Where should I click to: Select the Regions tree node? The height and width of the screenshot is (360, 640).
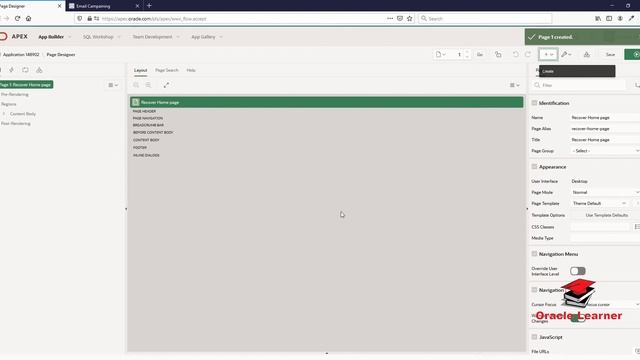(x=9, y=104)
